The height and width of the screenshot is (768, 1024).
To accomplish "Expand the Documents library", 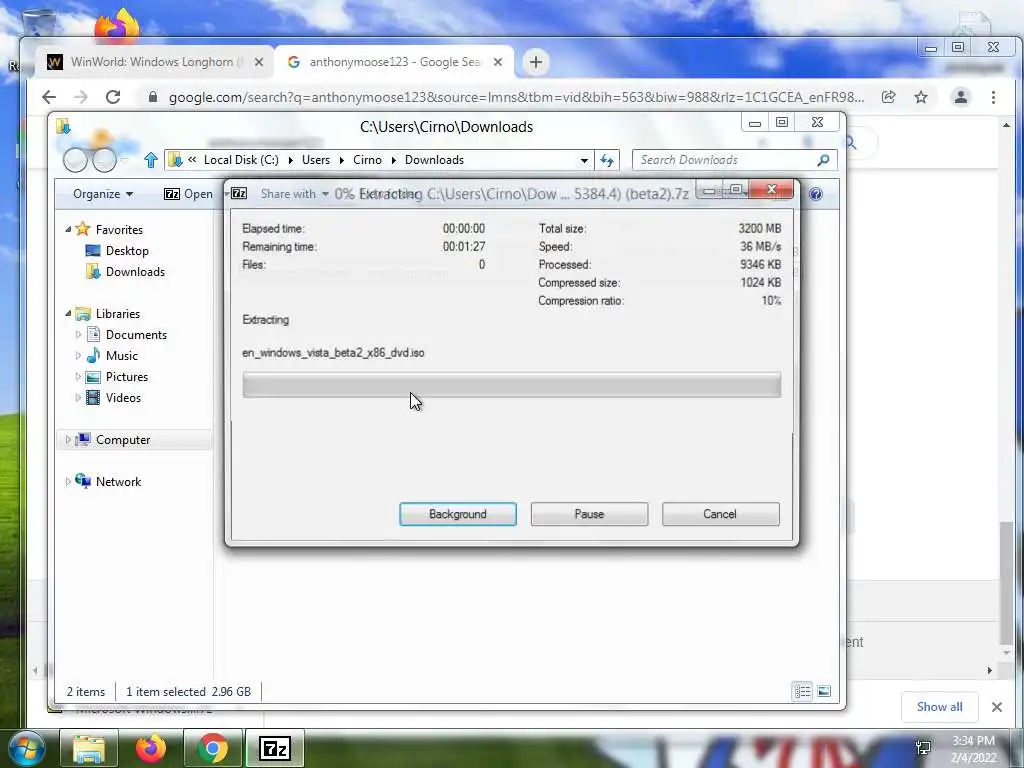I will coord(78,334).
